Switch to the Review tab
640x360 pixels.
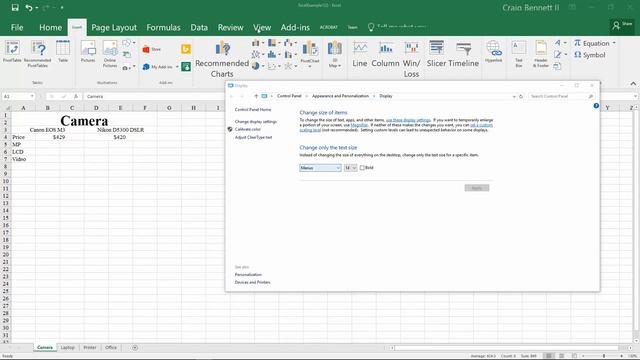coord(230,27)
